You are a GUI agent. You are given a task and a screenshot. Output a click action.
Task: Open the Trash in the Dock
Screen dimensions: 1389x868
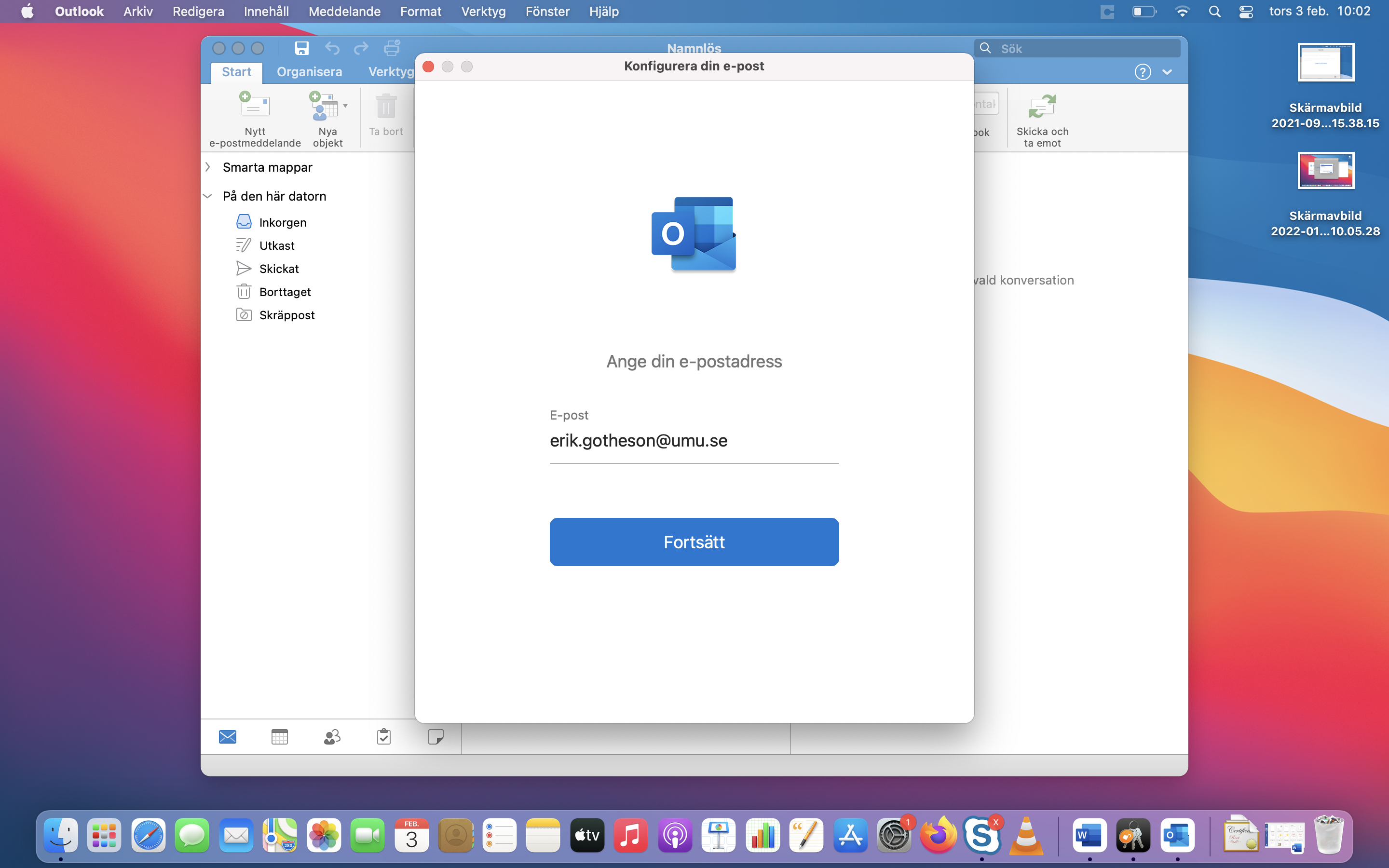click(x=1328, y=835)
